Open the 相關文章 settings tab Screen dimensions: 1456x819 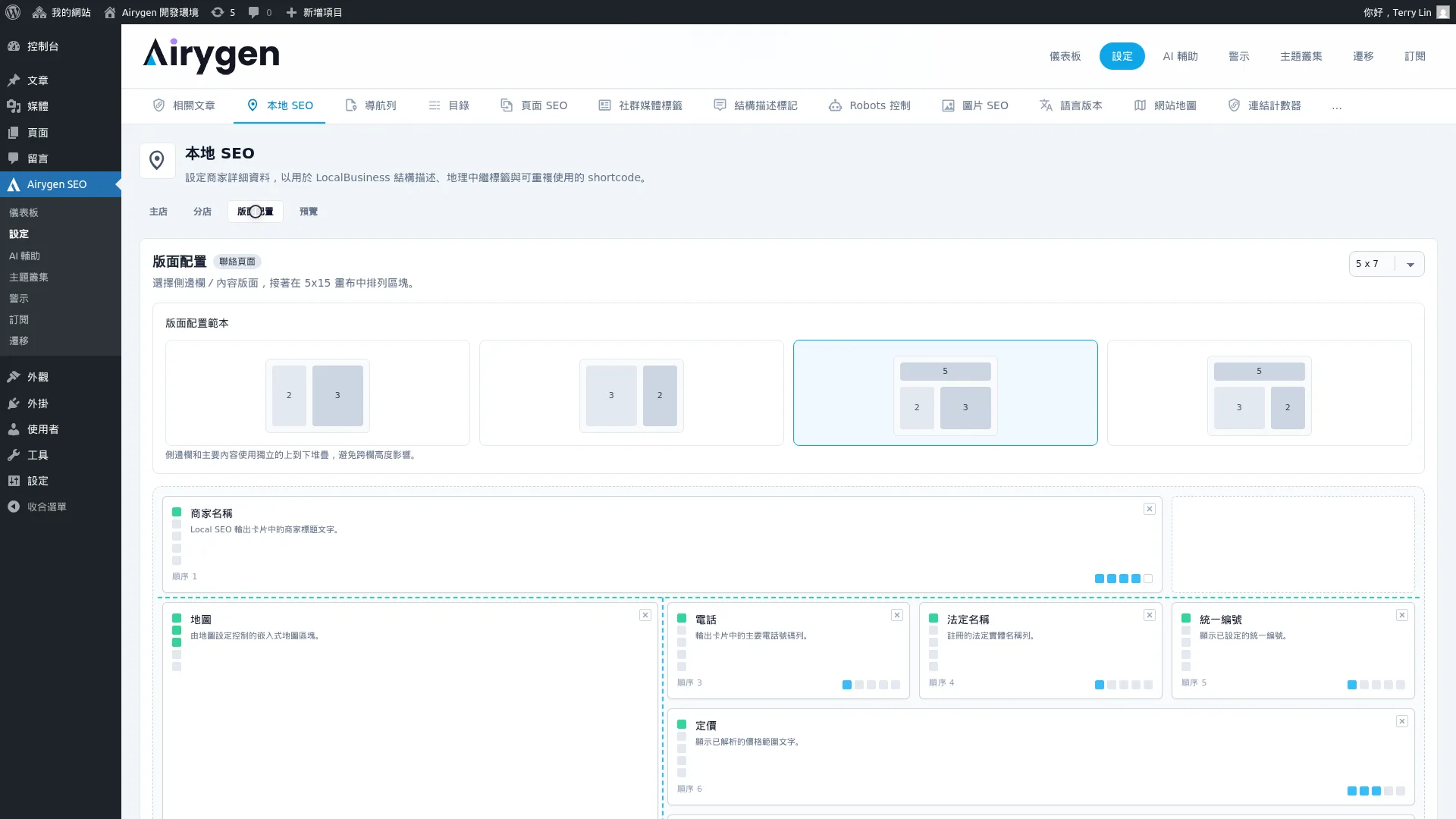tap(184, 105)
